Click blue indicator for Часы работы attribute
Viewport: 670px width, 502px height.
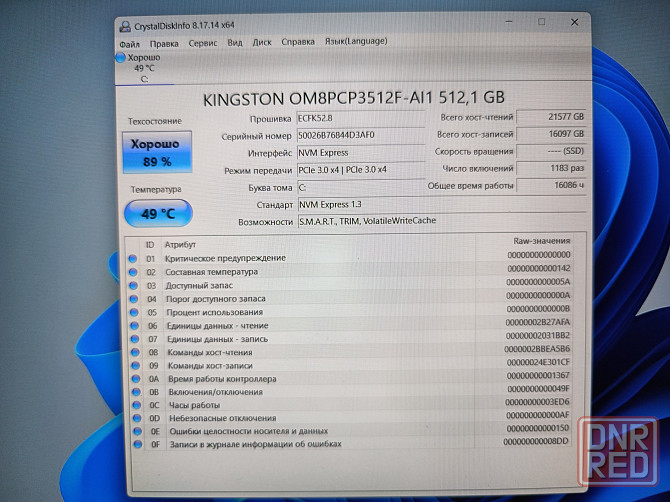click(x=133, y=405)
